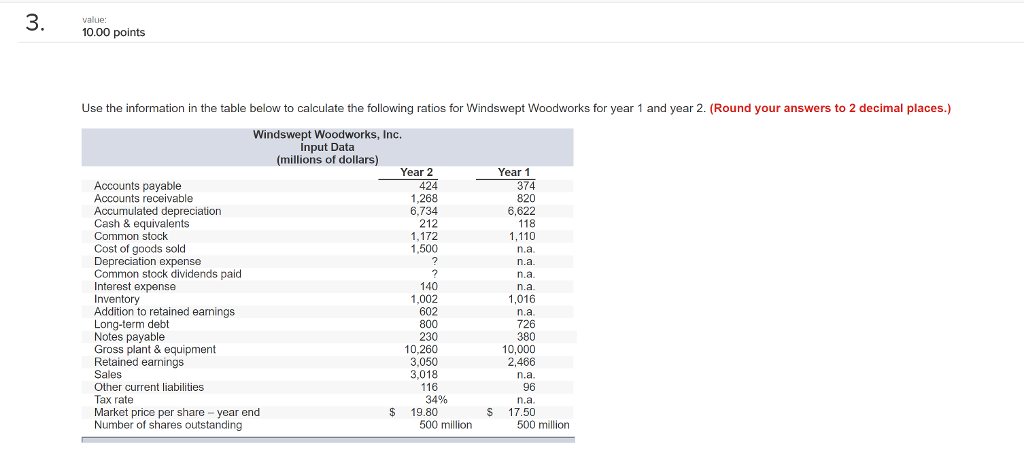Select 'Addition to retained earnings' row label
Viewport: 1024px width, 465px height.
[x=165, y=312]
